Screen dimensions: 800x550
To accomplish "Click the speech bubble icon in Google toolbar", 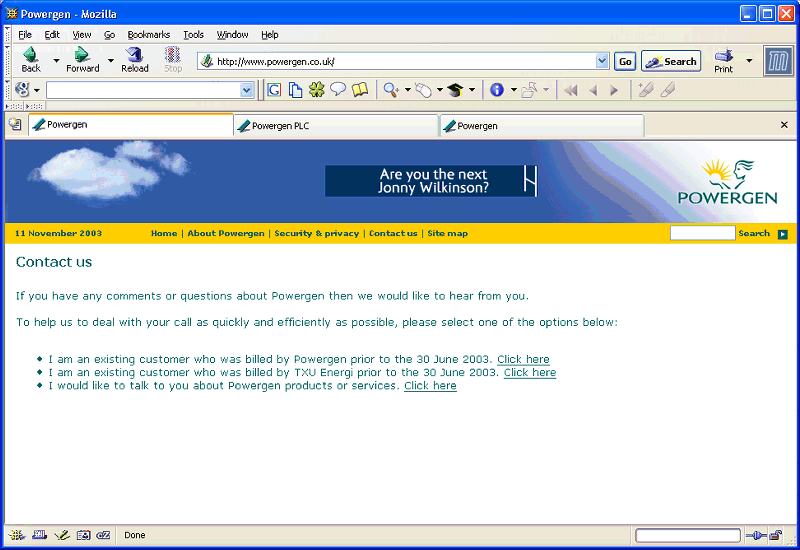I will coord(338,90).
